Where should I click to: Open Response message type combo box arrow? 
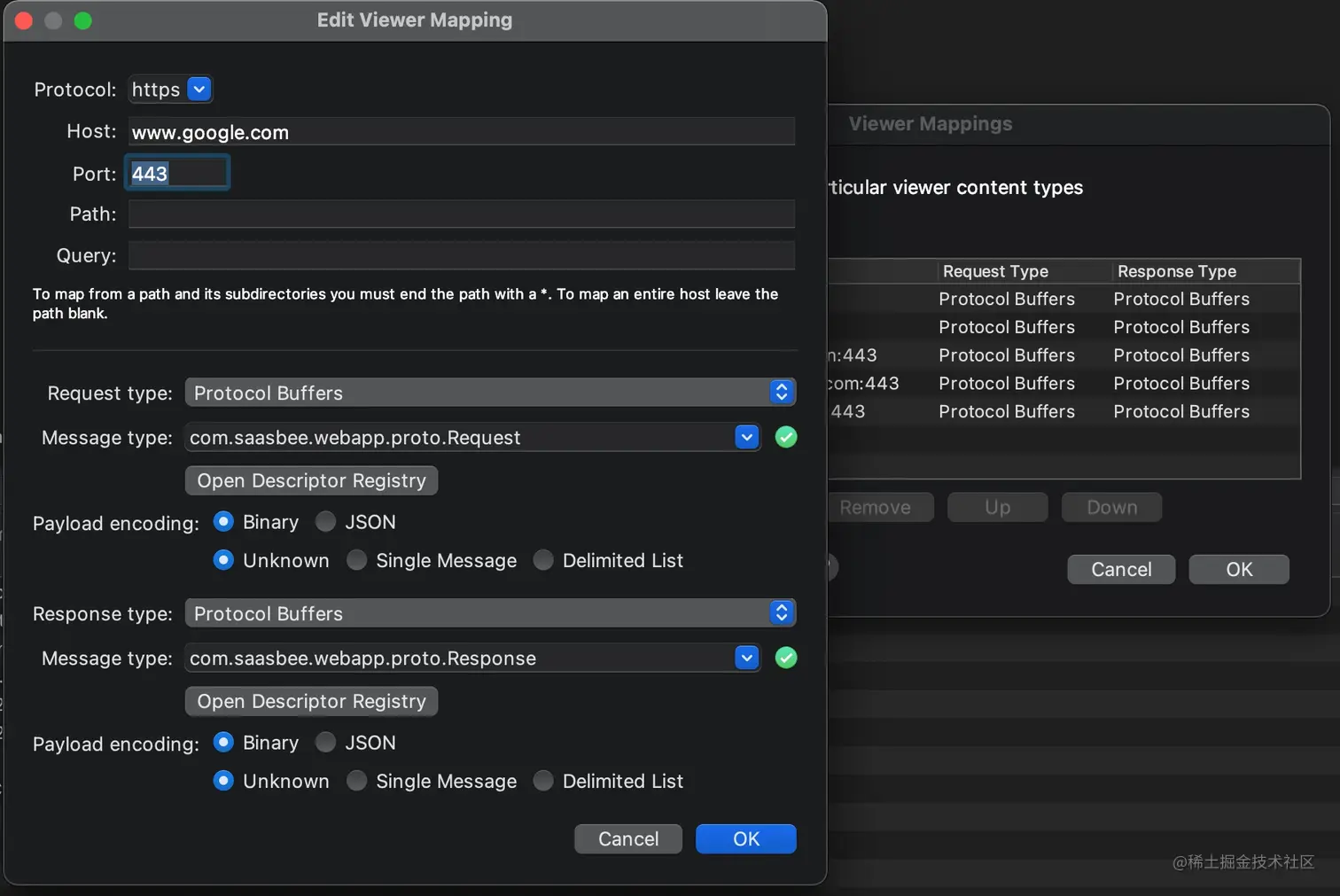(x=747, y=658)
